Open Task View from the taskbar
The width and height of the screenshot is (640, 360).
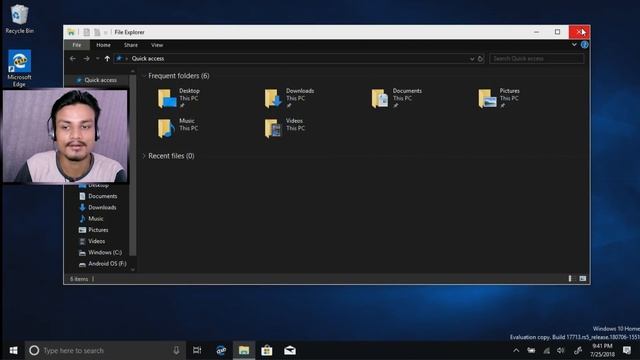197,350
